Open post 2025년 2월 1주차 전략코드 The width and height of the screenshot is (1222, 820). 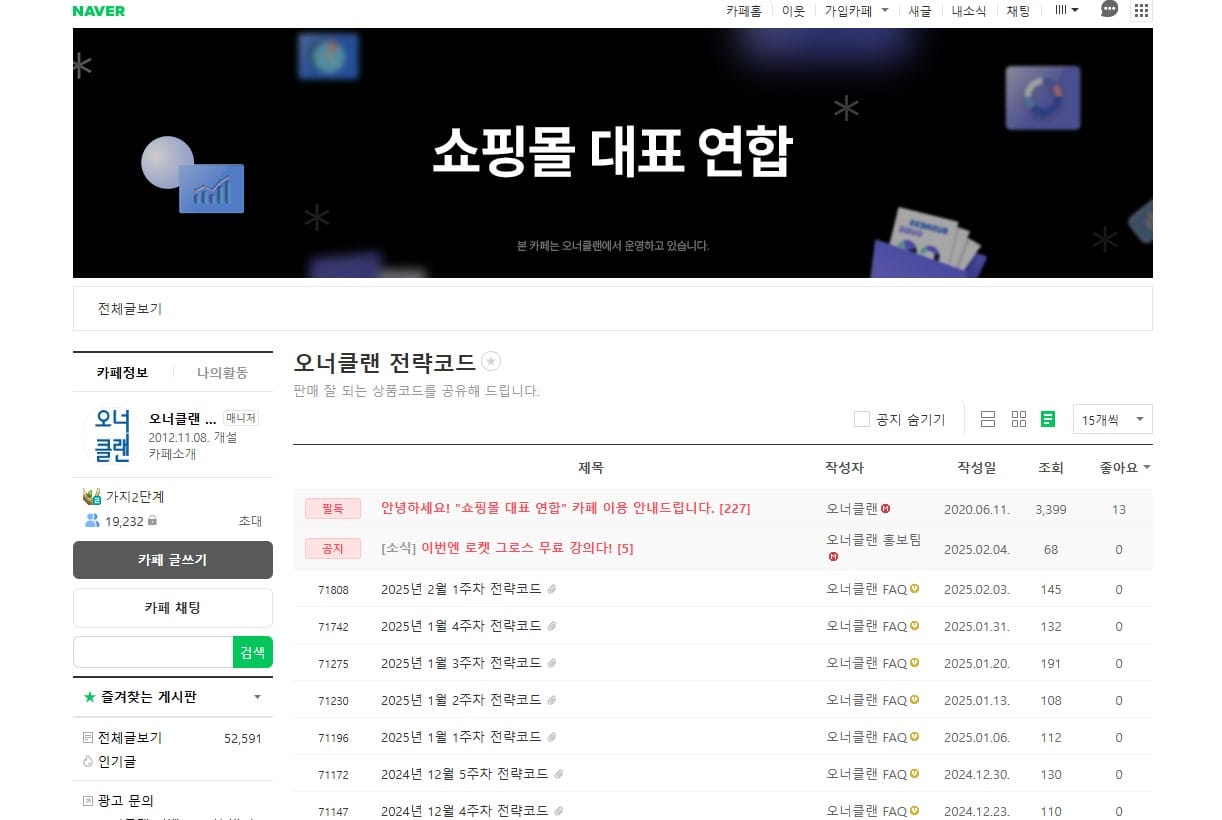point(461,590)
